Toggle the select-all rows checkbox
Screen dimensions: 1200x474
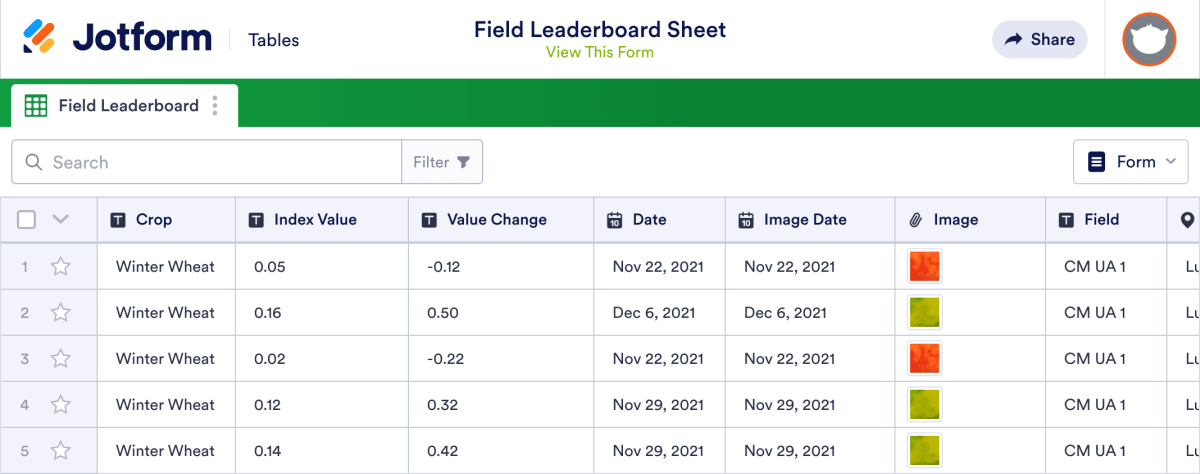pyautogui.click(x=27, y=220)
